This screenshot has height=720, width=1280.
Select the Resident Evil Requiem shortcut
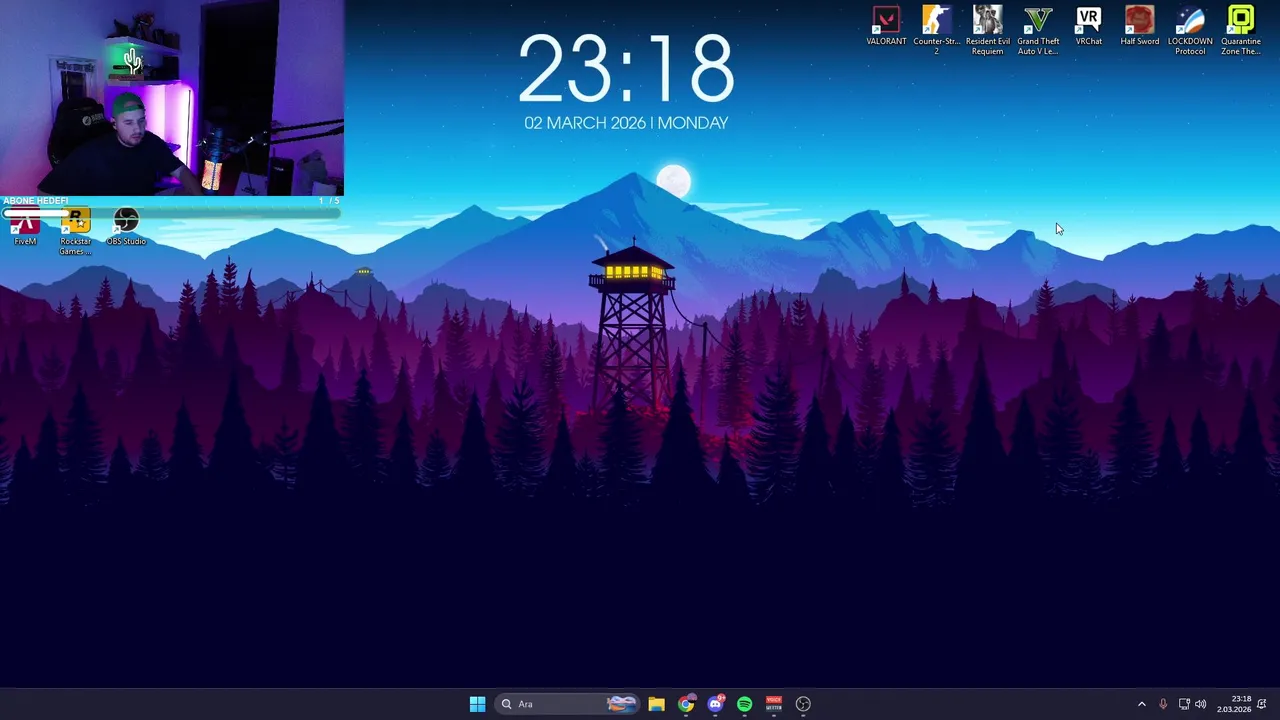pos(987,30)
